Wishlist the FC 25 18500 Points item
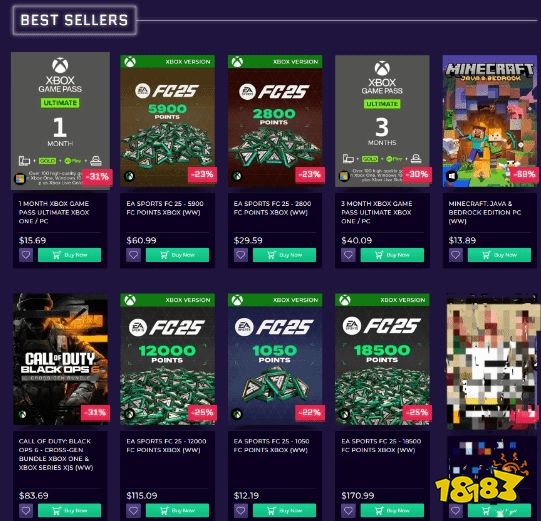Screen dimensions: 541x521 point(348,510)
